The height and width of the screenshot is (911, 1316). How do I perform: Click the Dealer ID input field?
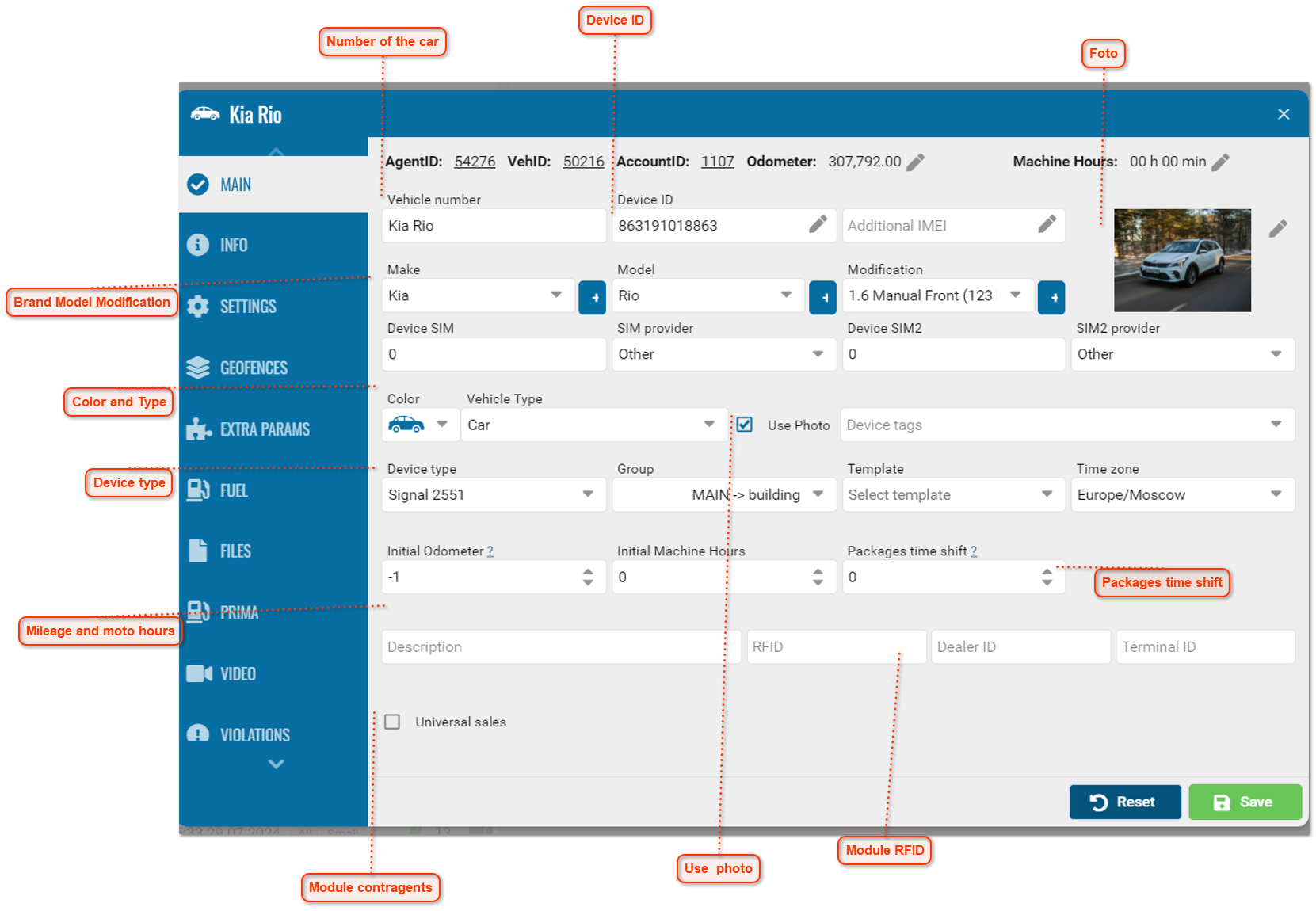1020,646
